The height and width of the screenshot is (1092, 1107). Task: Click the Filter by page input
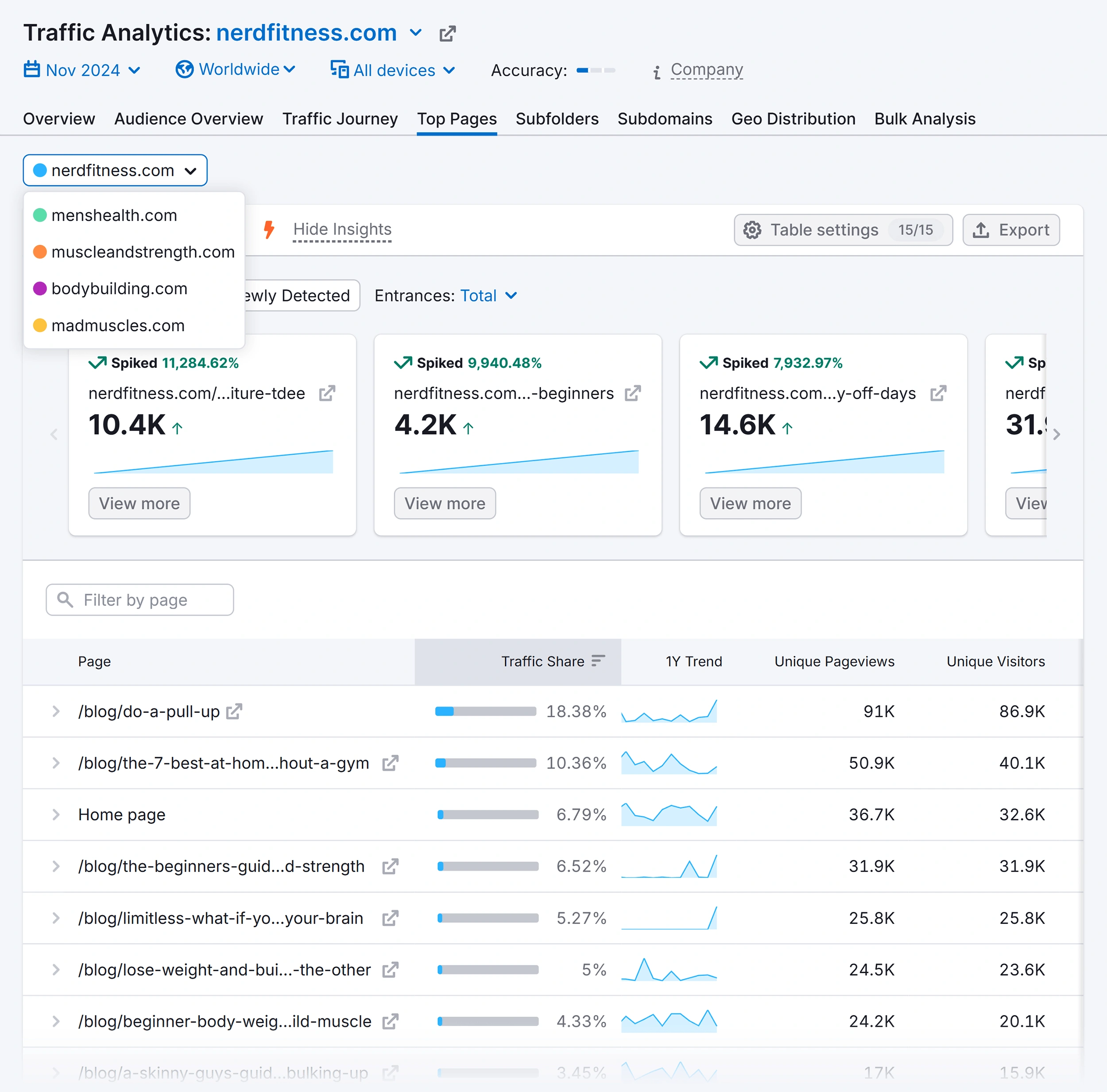coord(140,599)
